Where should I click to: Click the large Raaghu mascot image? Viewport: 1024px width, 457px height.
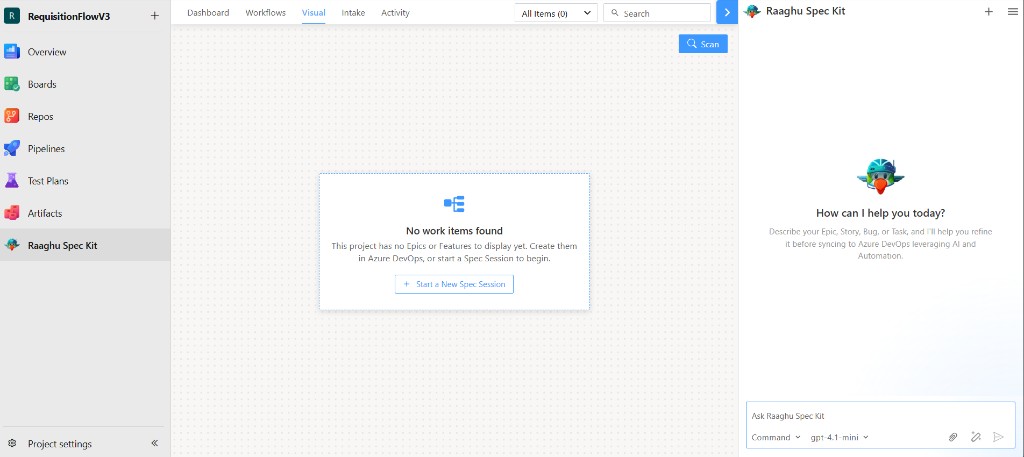click(x=880, y=176)
